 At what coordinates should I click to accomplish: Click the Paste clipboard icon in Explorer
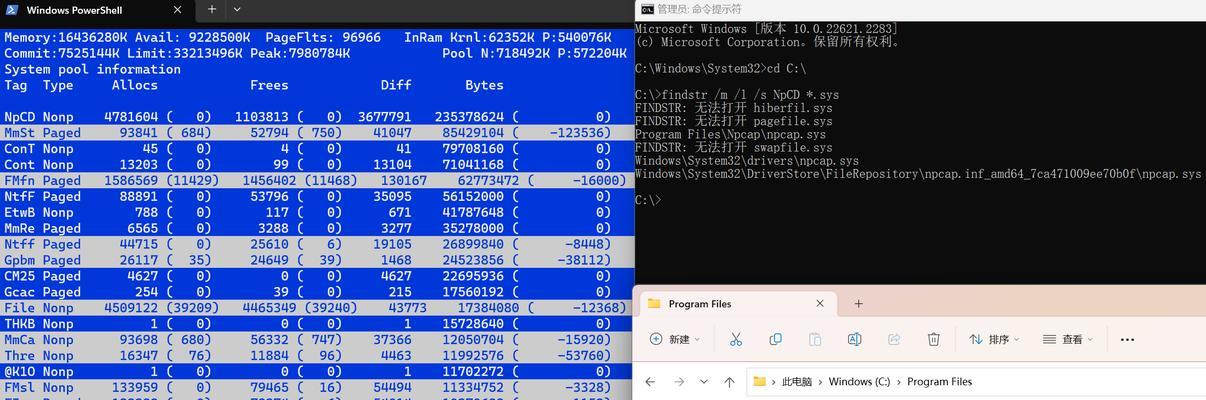(815, 339)
